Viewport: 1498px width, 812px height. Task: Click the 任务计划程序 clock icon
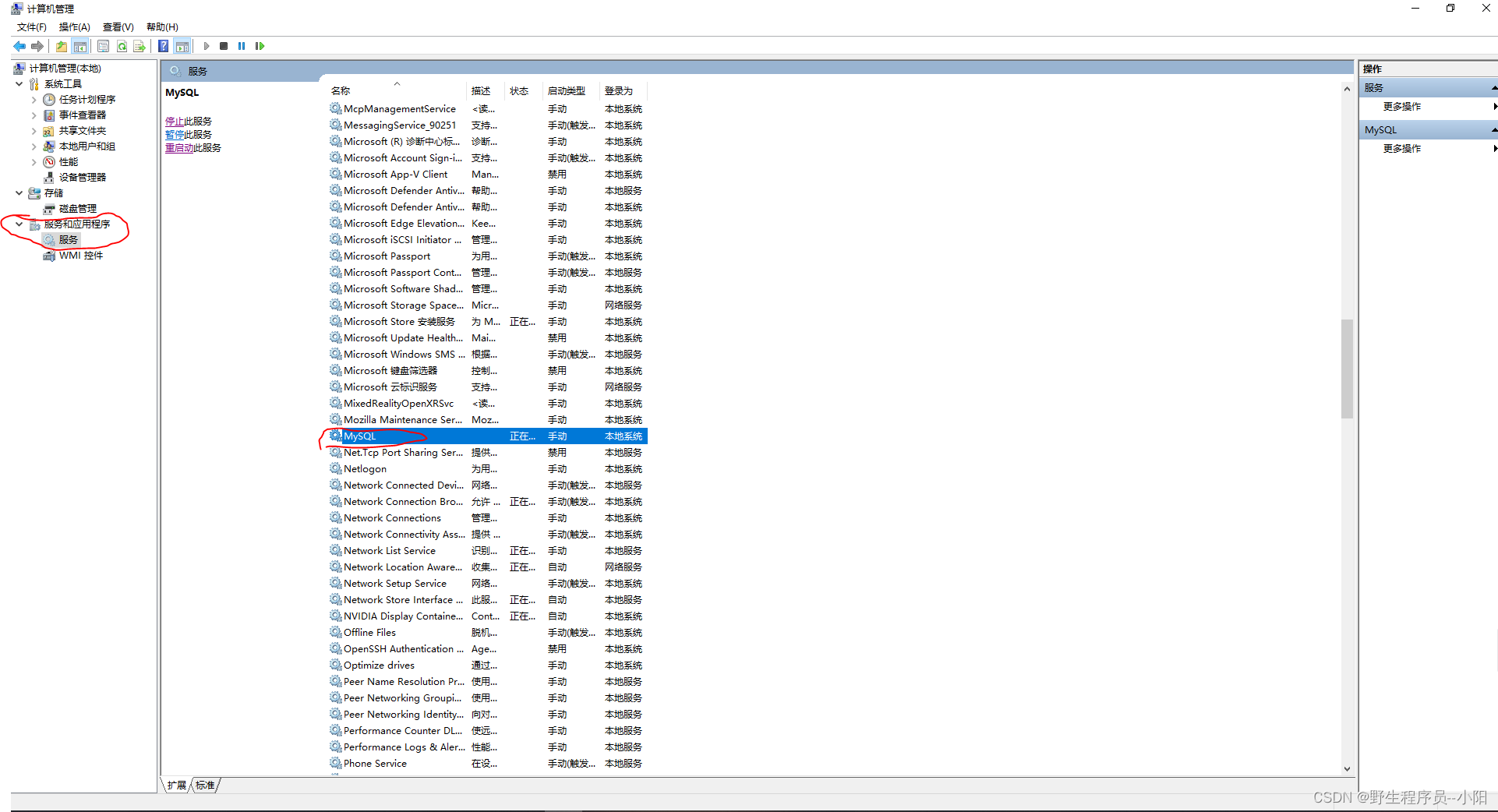click(49, 100)
